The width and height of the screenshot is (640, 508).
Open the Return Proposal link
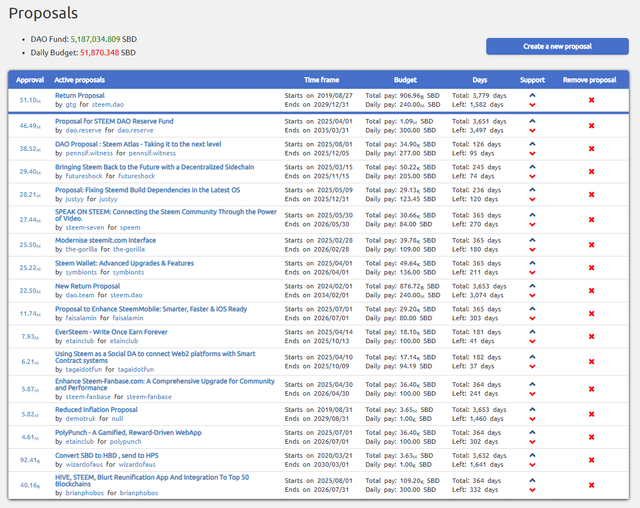coord(80,95)
